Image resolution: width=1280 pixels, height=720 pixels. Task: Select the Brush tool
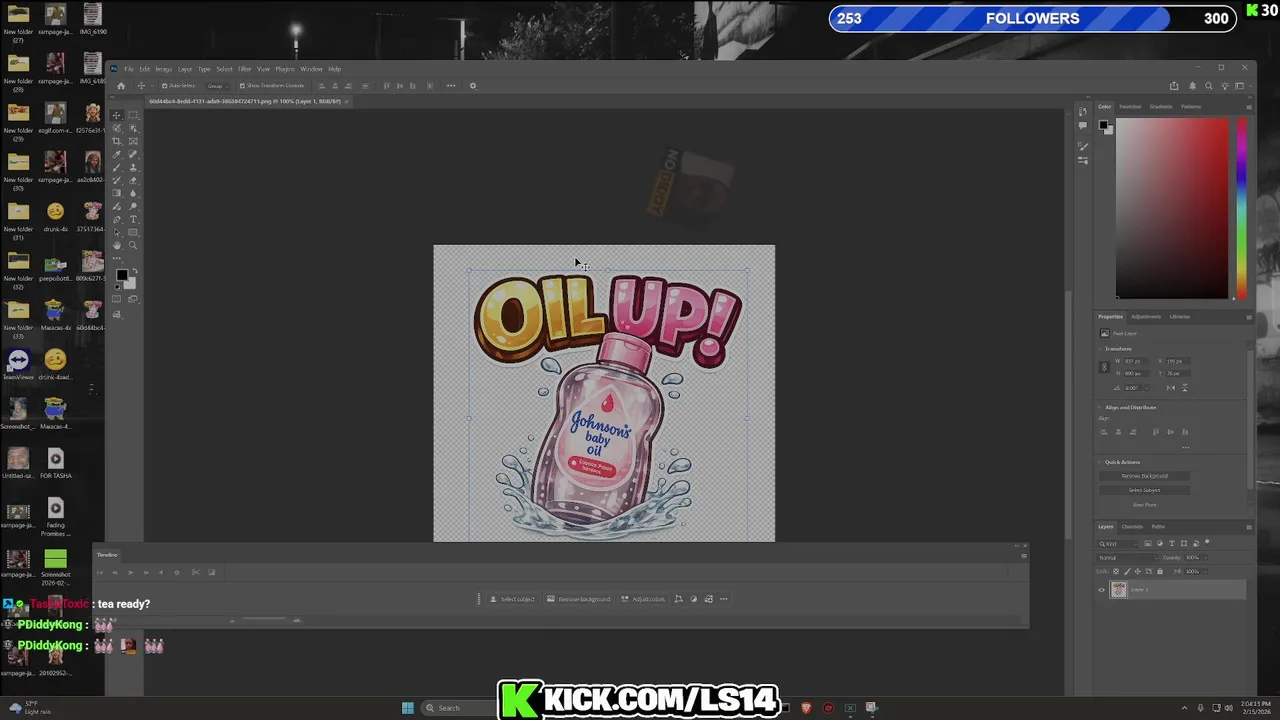click(117, 167)
